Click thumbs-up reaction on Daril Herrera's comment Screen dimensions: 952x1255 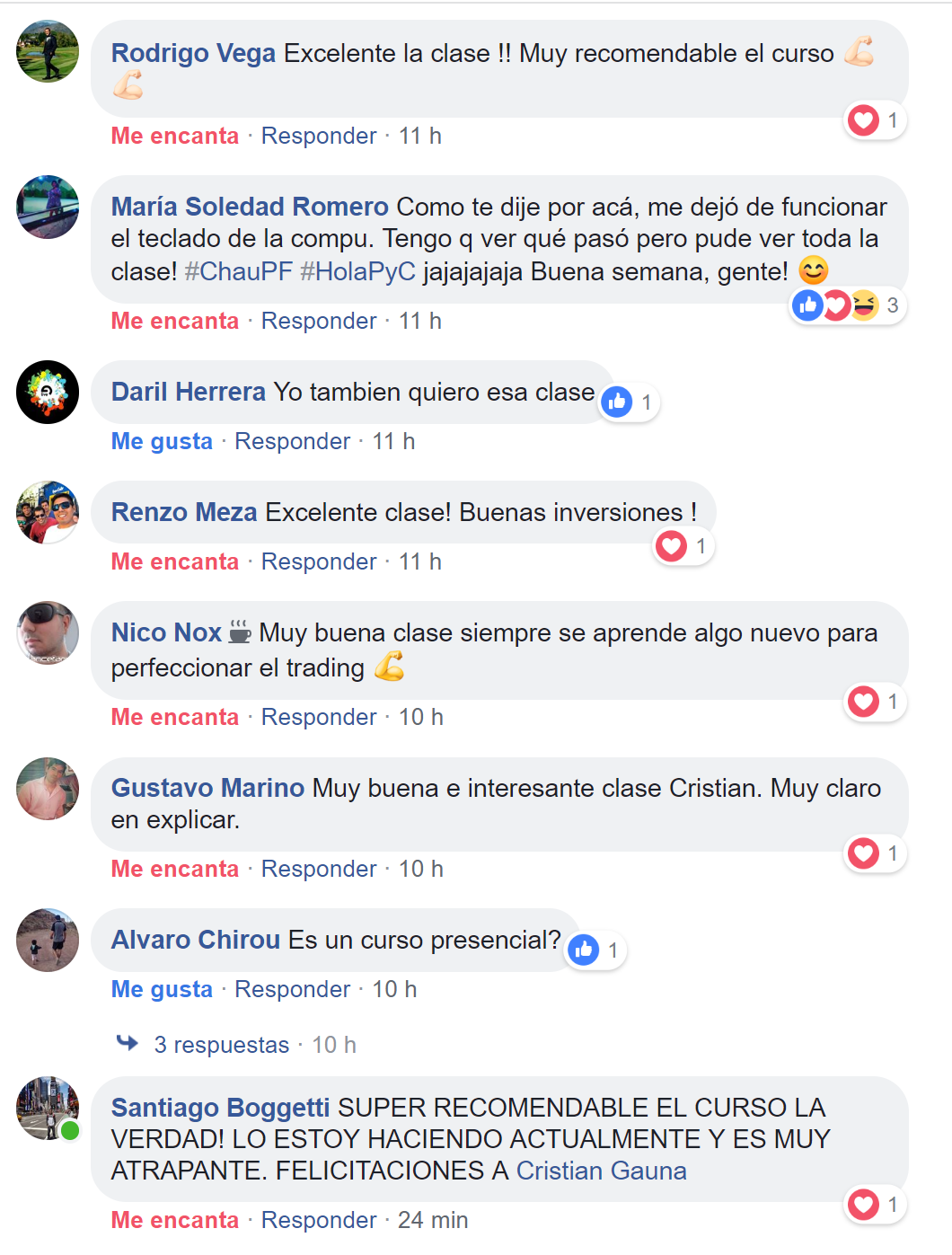tap(617, 402)
